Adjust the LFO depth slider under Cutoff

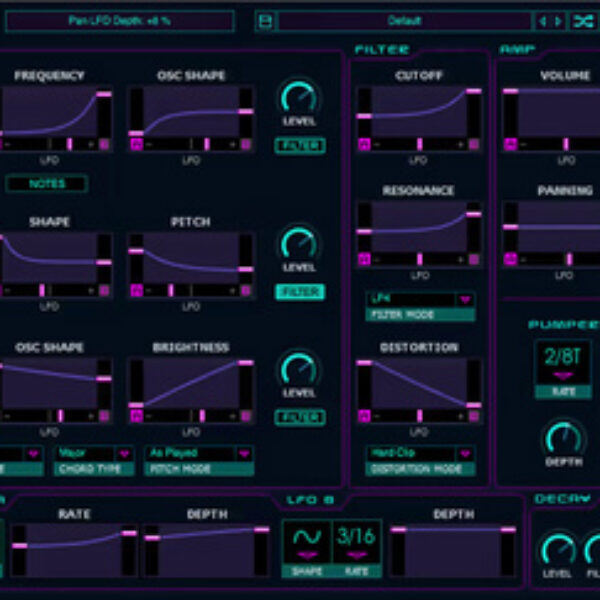(x=419, y=144)
